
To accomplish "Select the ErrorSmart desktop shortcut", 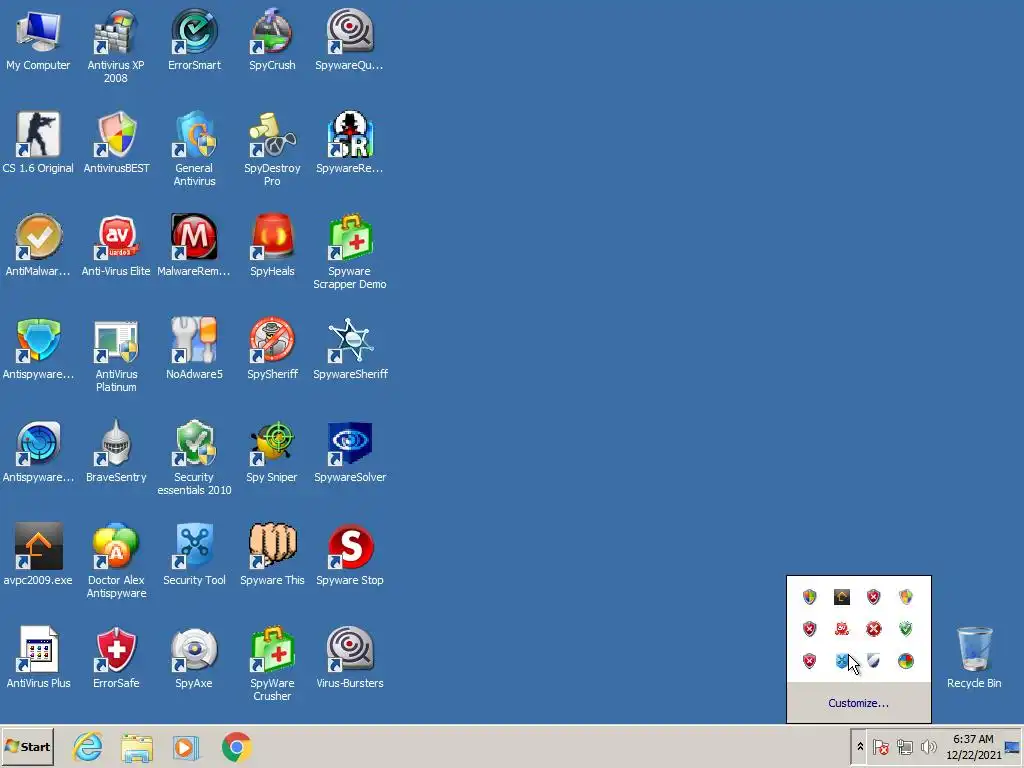I will (x=194, y=40).
